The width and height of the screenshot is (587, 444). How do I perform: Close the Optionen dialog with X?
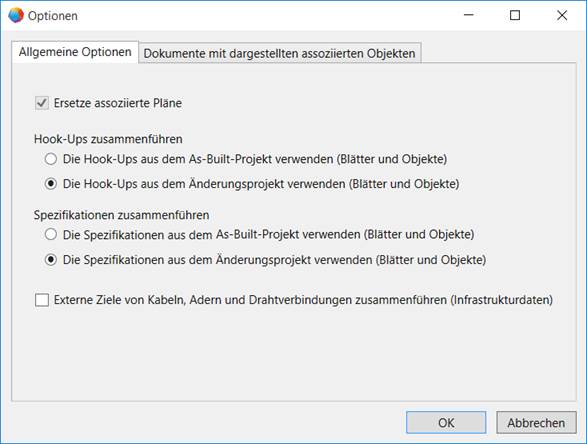click(562, 15)
